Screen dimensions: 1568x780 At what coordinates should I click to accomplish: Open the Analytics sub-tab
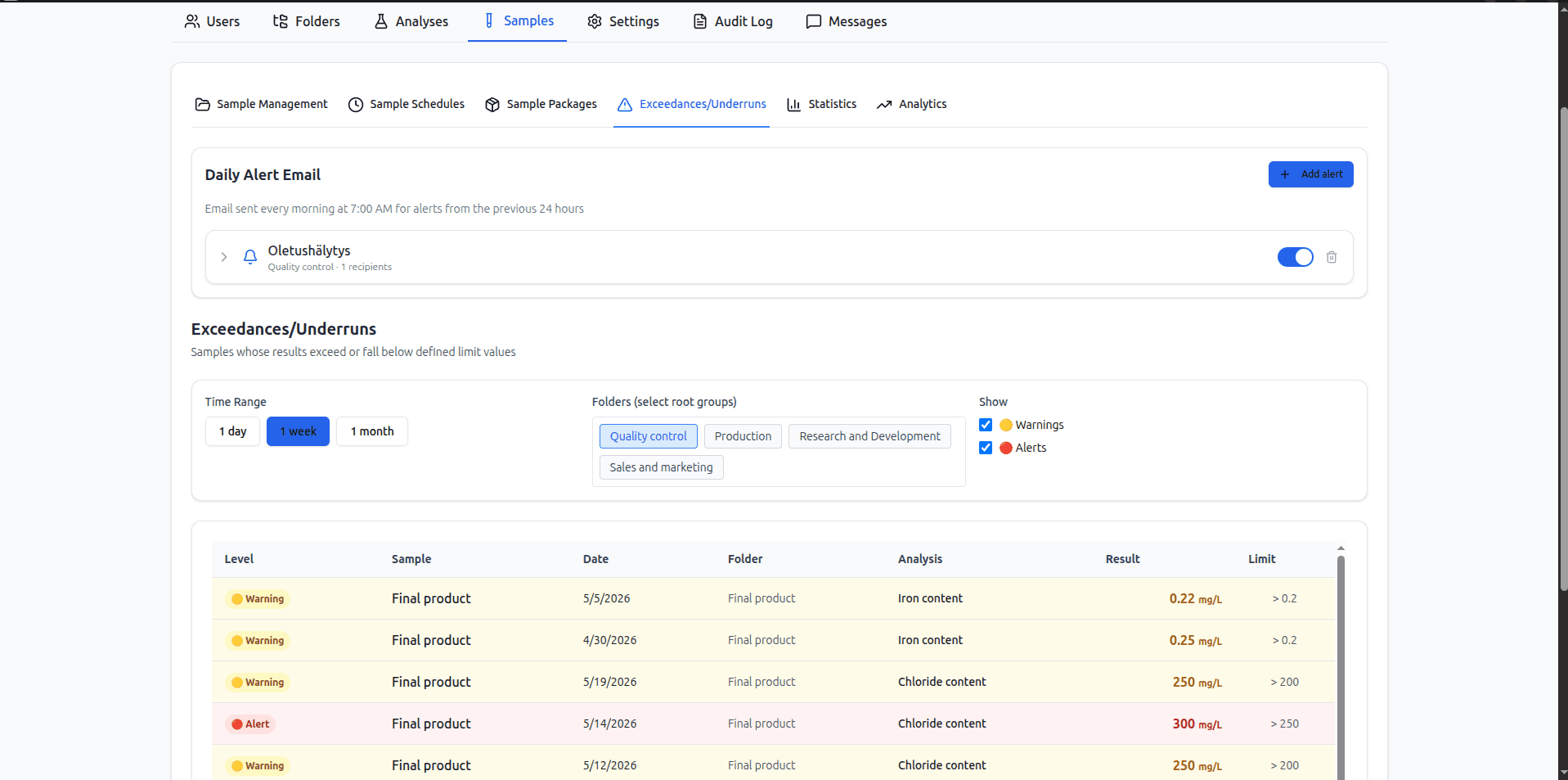coord(912,104)
